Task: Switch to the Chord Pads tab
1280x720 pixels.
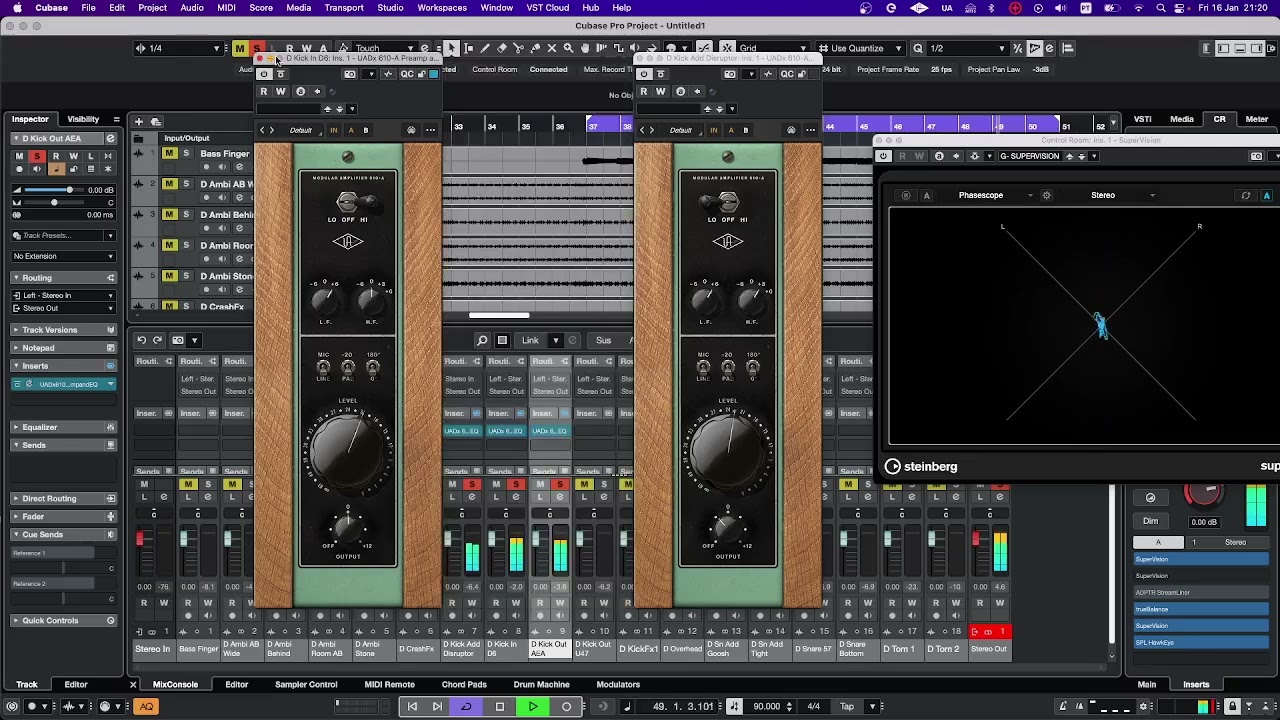Action: pyautogui.click(x=464, y=685)
